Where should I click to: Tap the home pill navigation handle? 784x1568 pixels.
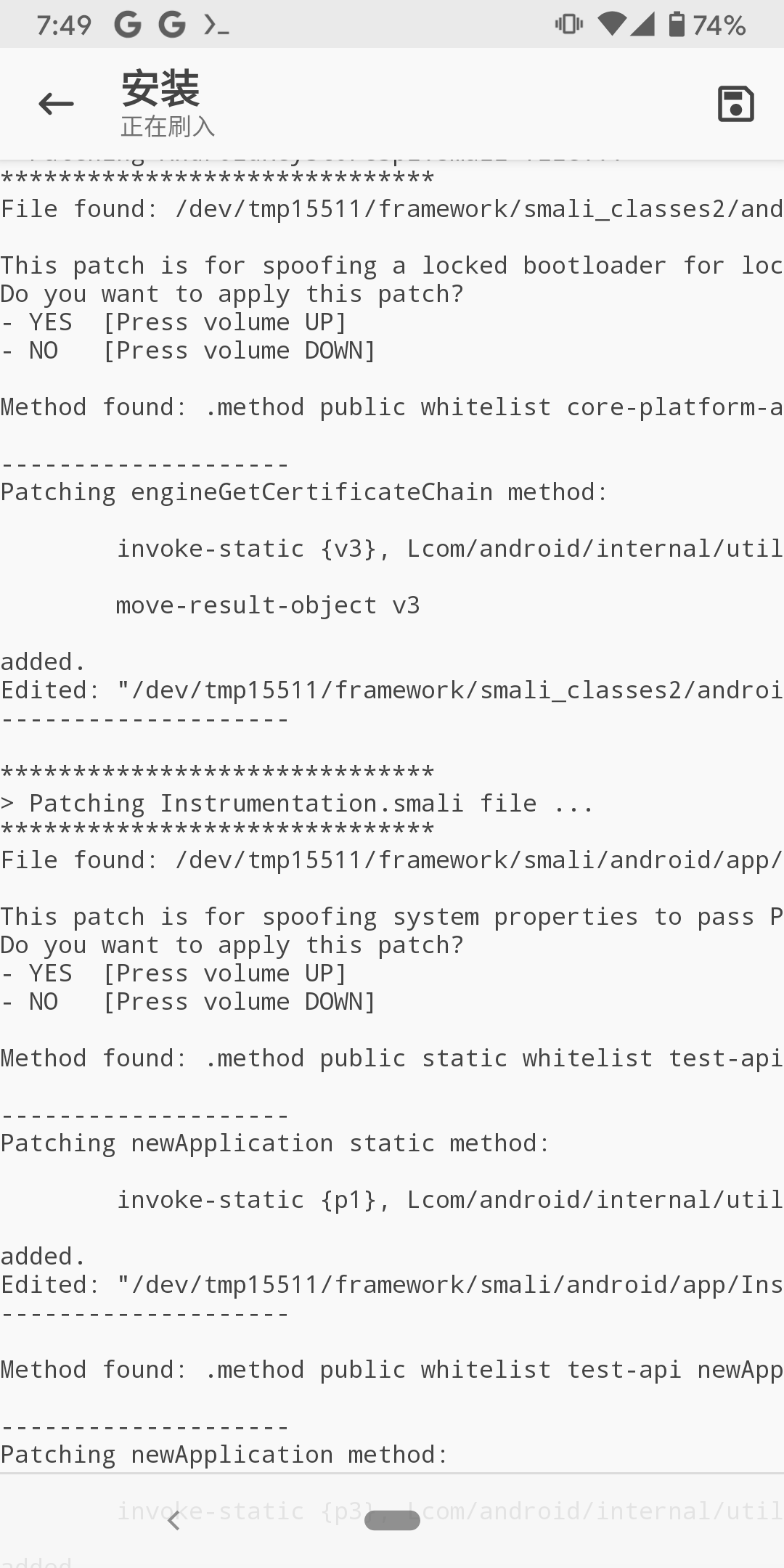pos(392,1520)
